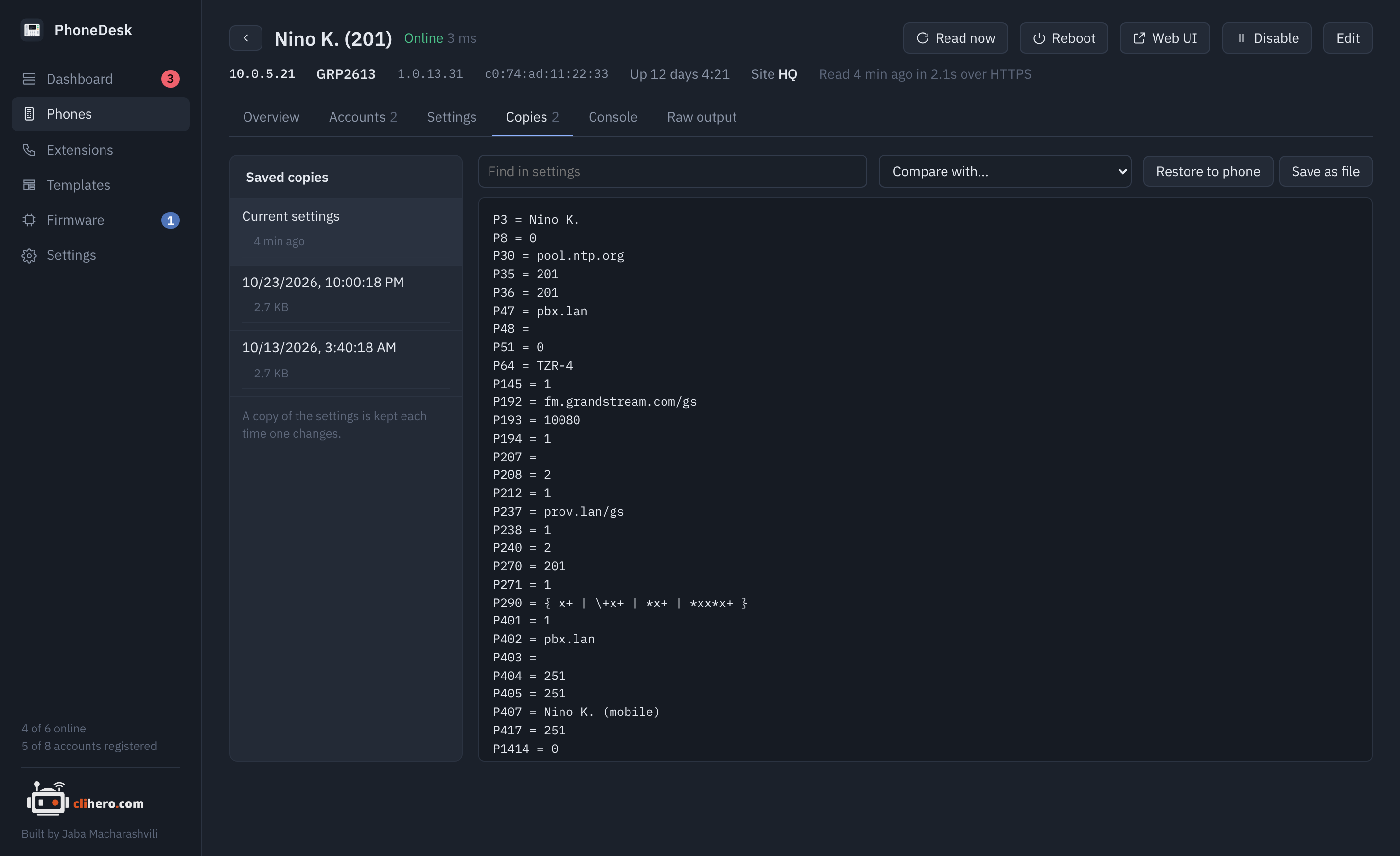Open the Console tab
Viewport: 1400px width, 856px height.
pos(612,117)
